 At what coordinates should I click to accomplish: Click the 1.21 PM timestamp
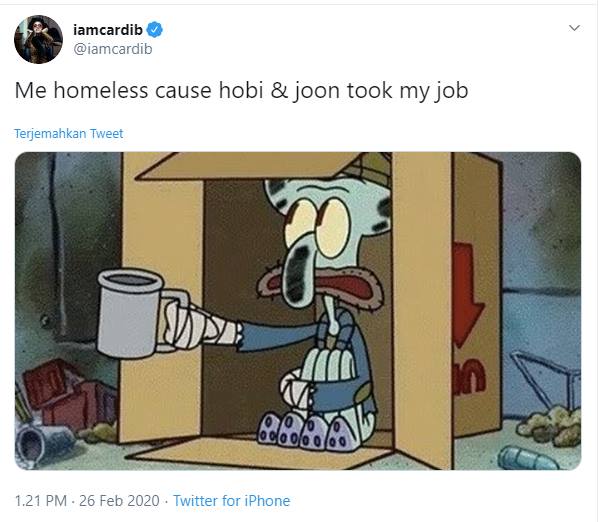coord(40,501)
